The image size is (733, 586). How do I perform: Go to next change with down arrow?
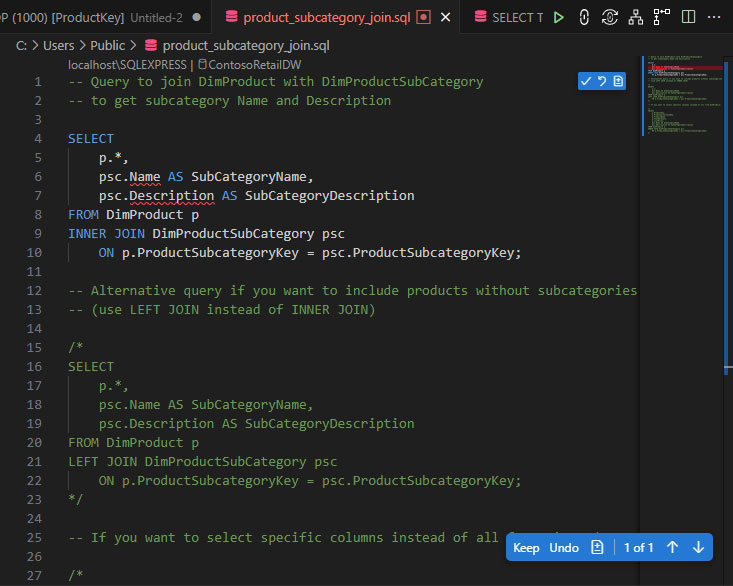pos(698,547)
